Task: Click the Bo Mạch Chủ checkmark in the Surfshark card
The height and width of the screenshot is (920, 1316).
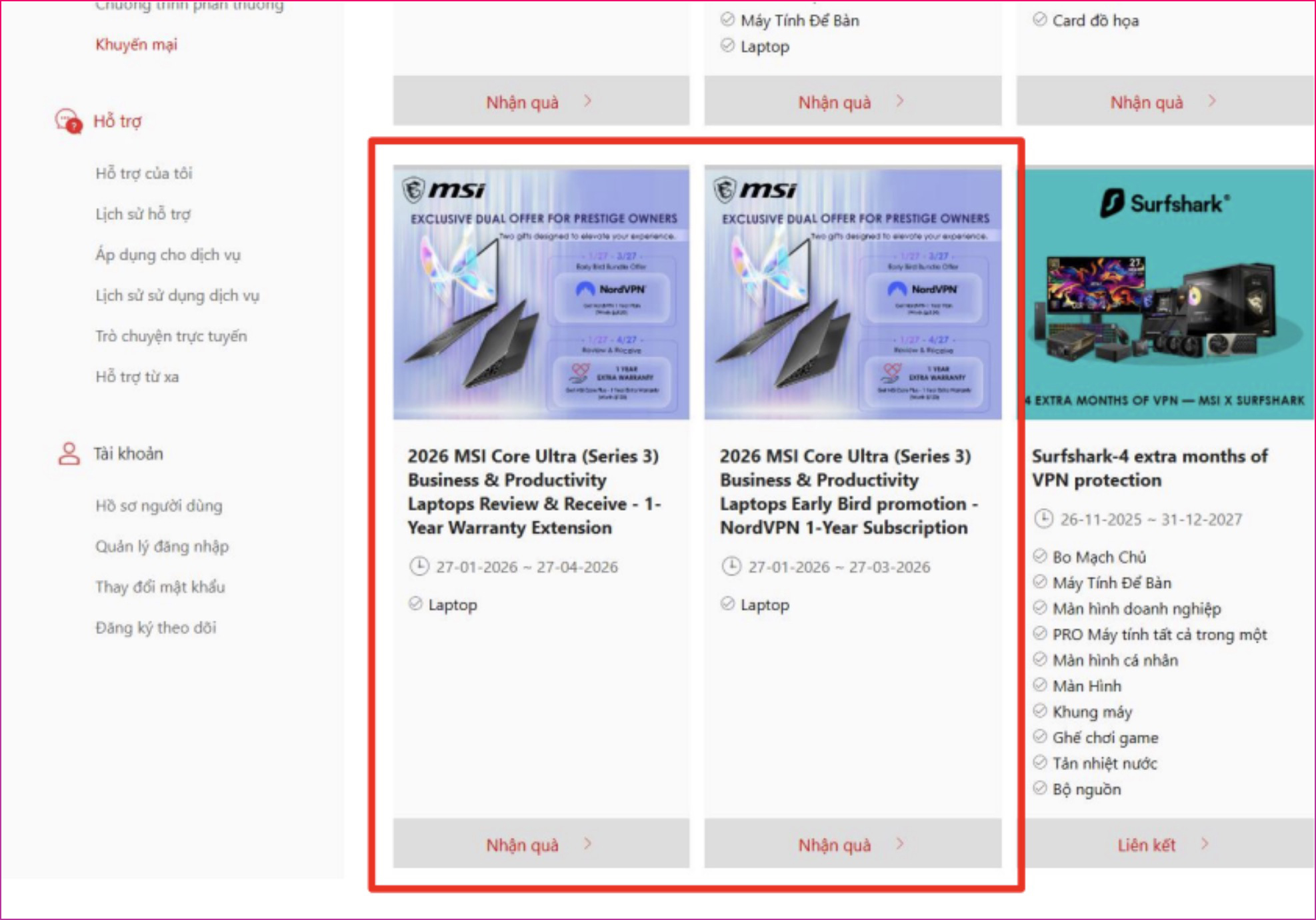Action: pyautogui.click(x=1039, y=556)
